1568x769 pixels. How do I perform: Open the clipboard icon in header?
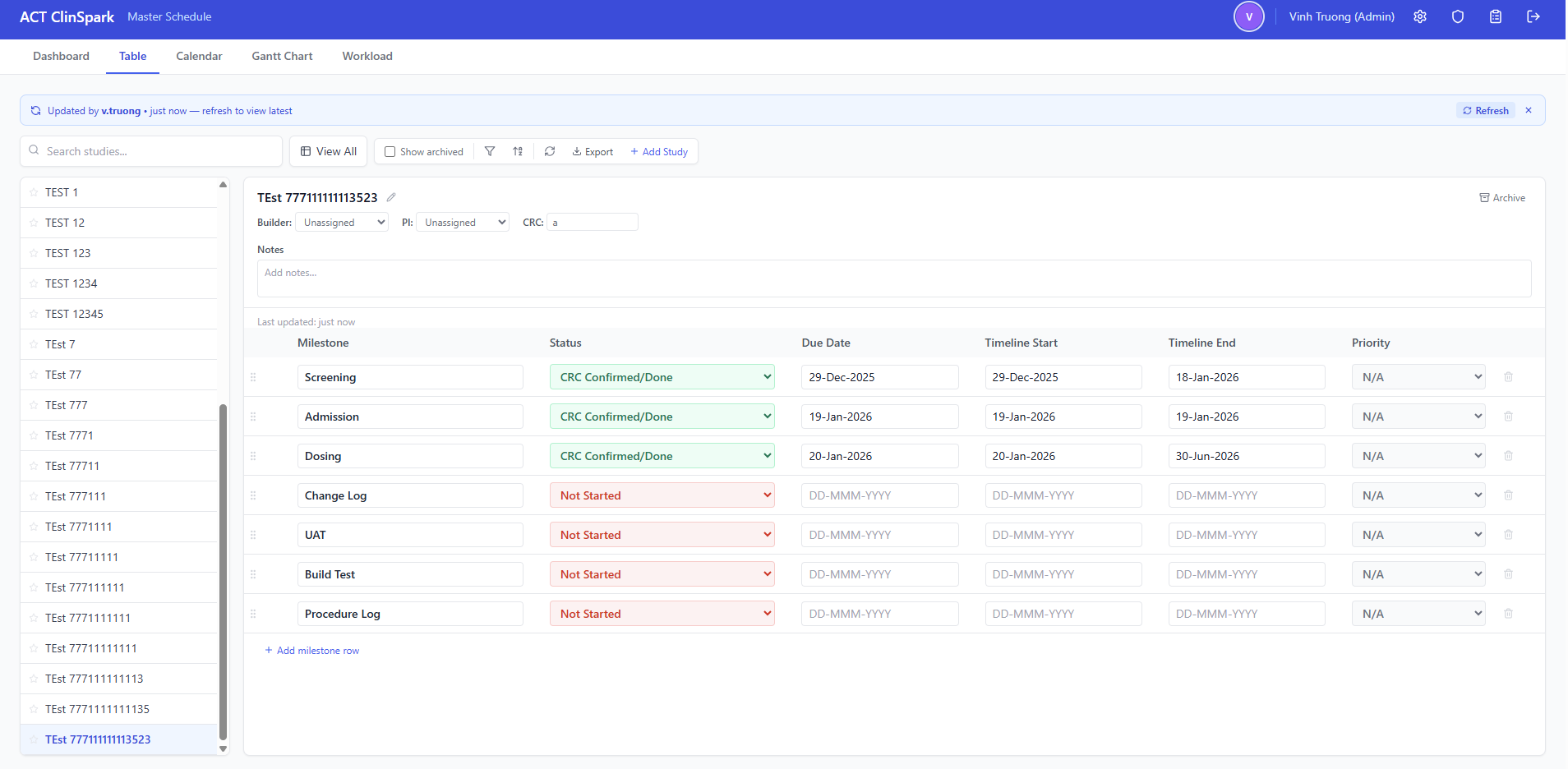tap(1496, 16)
